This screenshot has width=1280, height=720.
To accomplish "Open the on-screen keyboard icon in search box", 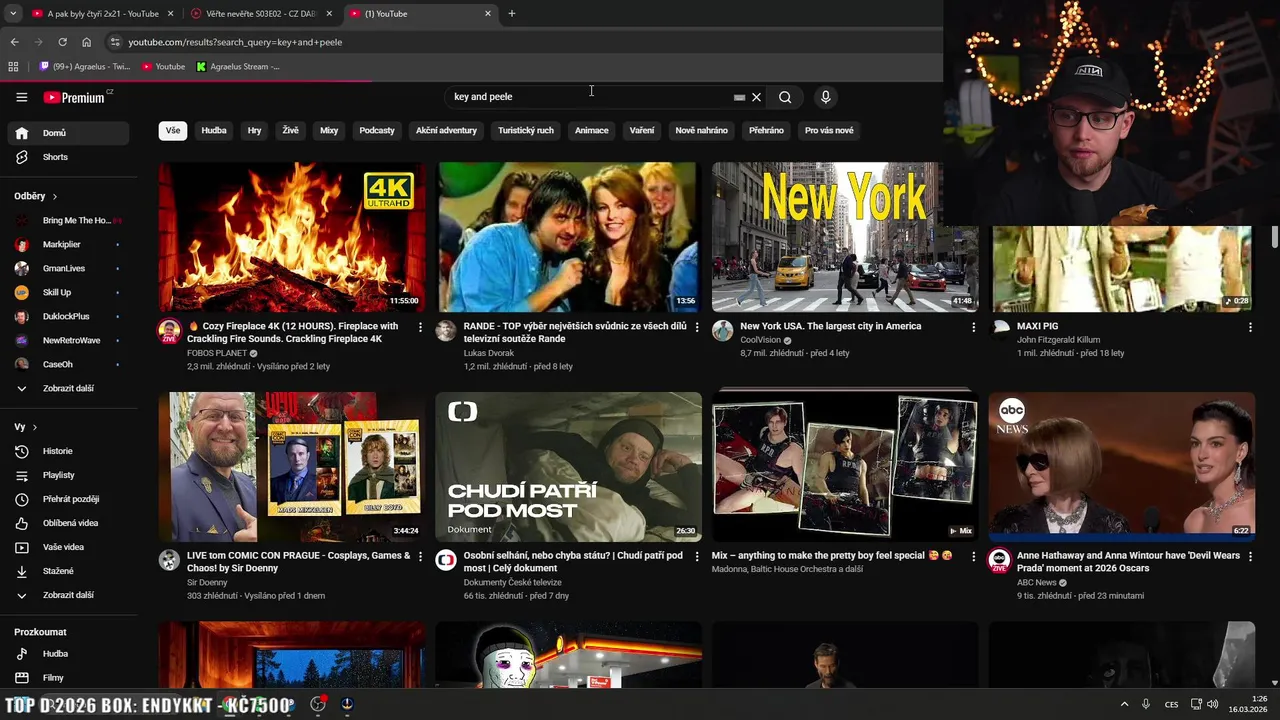I will [739, 97].
